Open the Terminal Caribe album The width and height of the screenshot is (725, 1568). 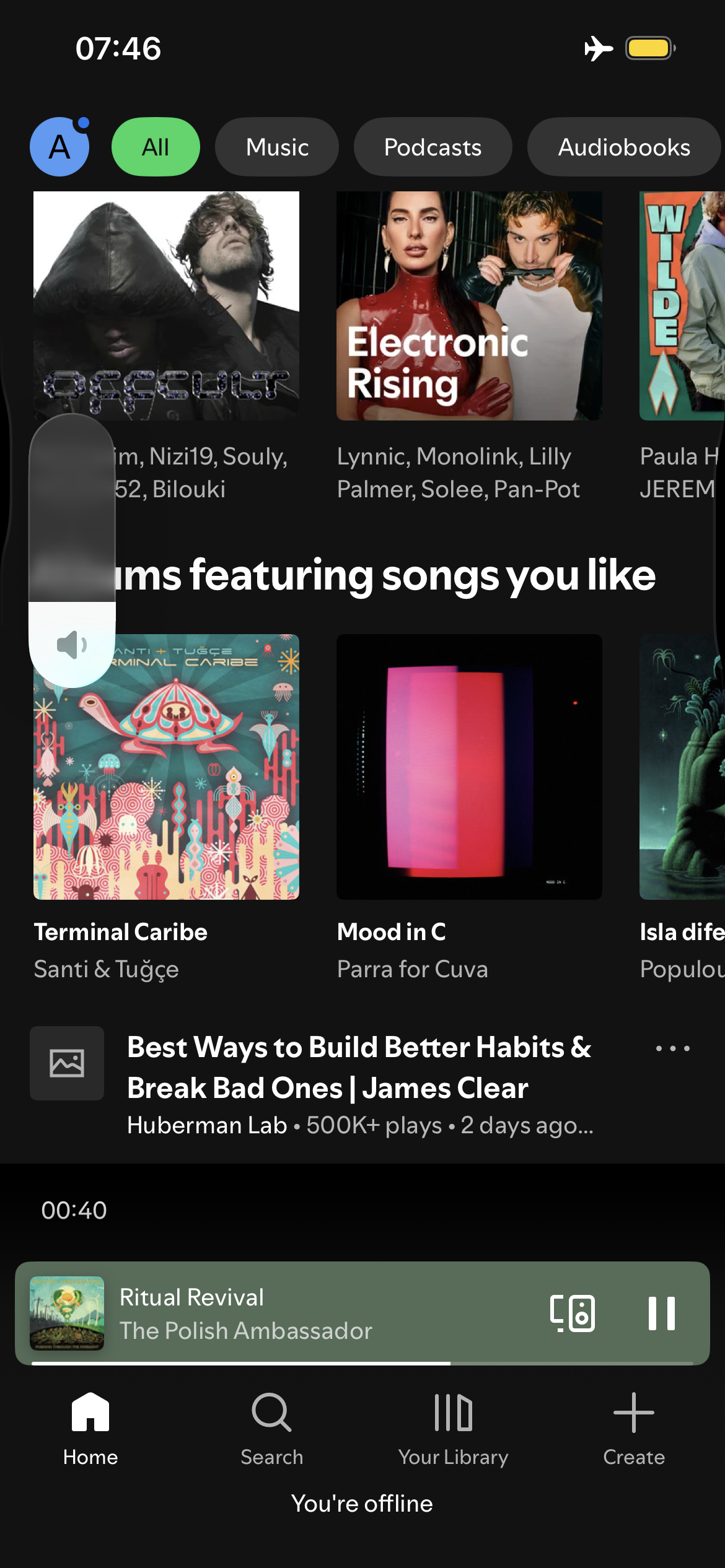(166, 767)
